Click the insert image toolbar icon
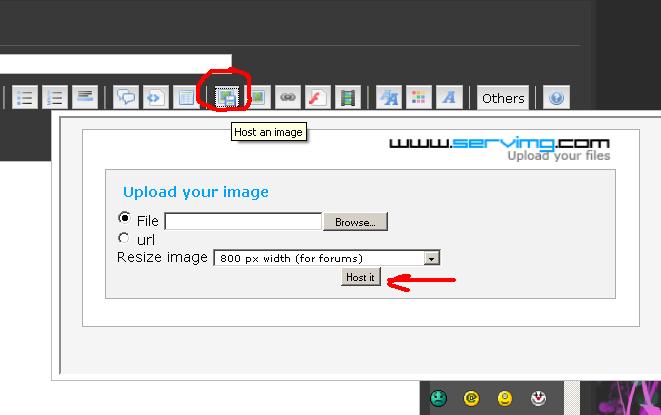This screenshot has height=415, width=661. coord(258,97)
